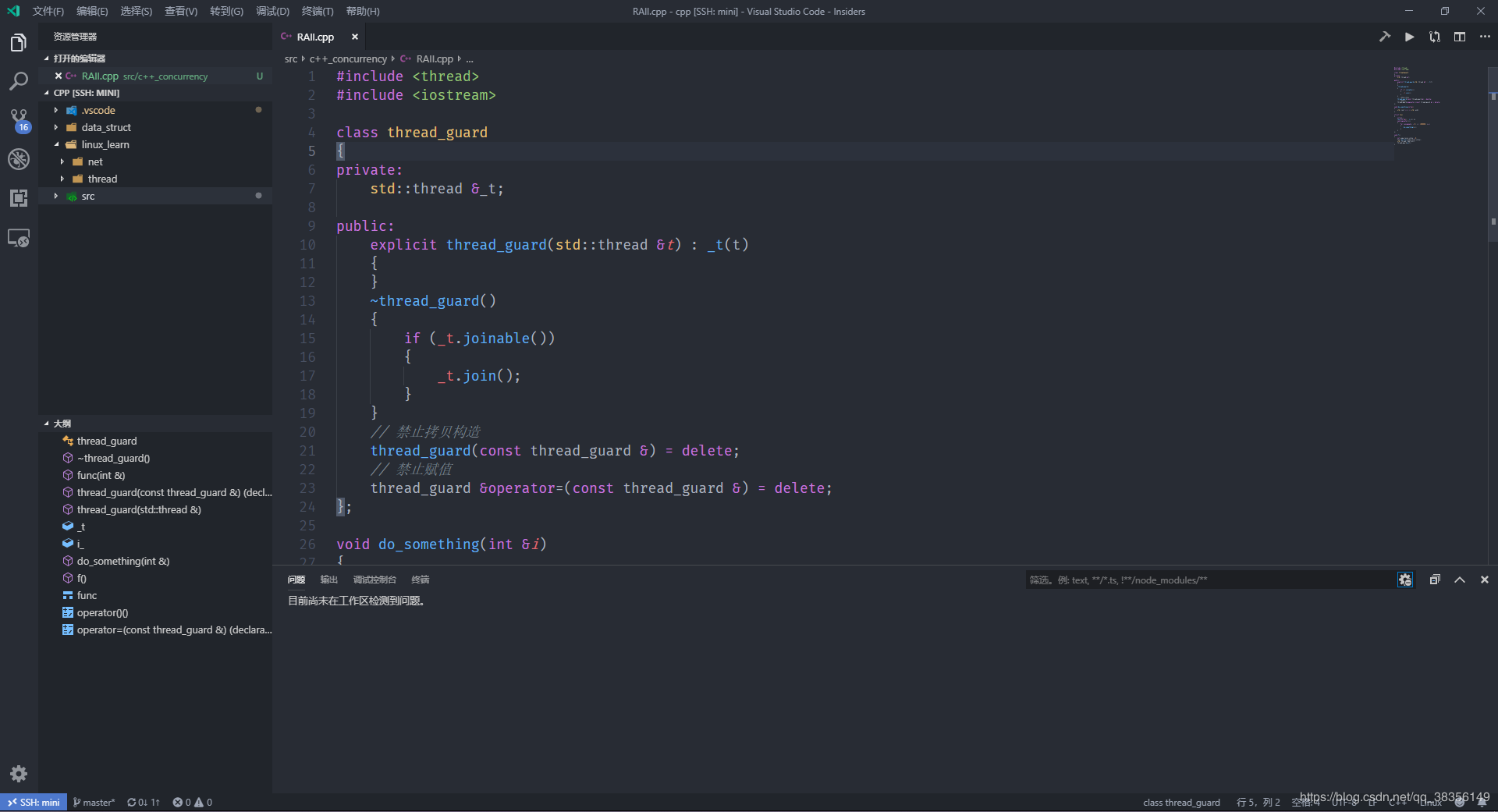Open the Source Control view
Viewport: 1498px width, 812px height.
coord(19,119)
